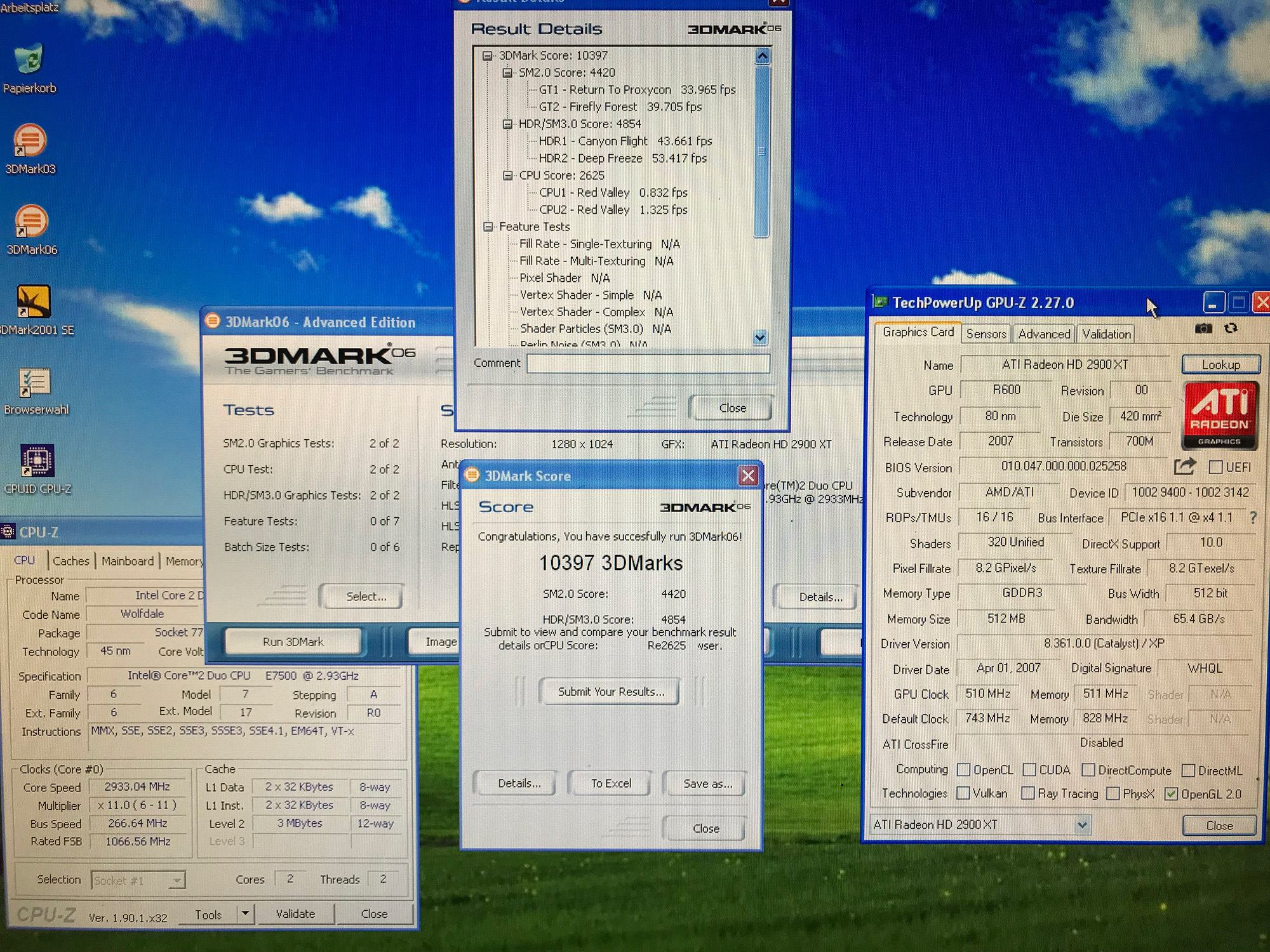Collapse the HDR/SM3.0 Score: 4854 node
Viewport: 1270px width, 952px height.
507,124
